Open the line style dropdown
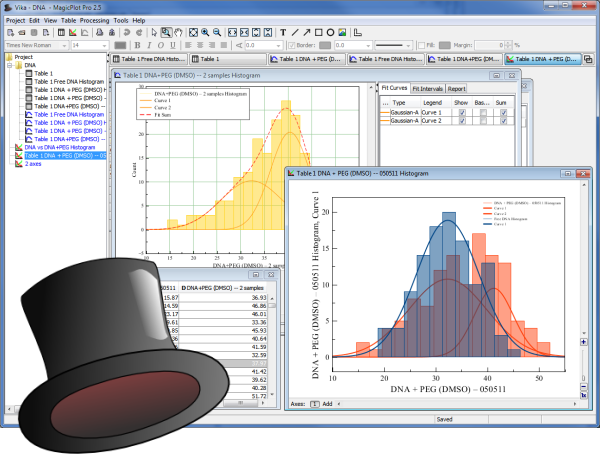The width and height of the screenshot is (600, 470). pyautogui.click(x=408, y=46)
